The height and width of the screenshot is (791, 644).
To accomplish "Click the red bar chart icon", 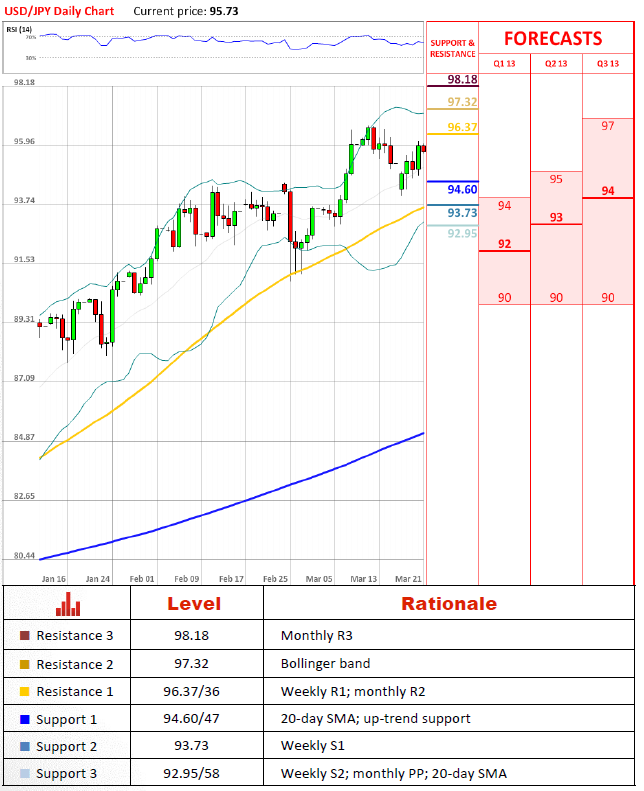I will pyautogui.click(x=68, y=603).
